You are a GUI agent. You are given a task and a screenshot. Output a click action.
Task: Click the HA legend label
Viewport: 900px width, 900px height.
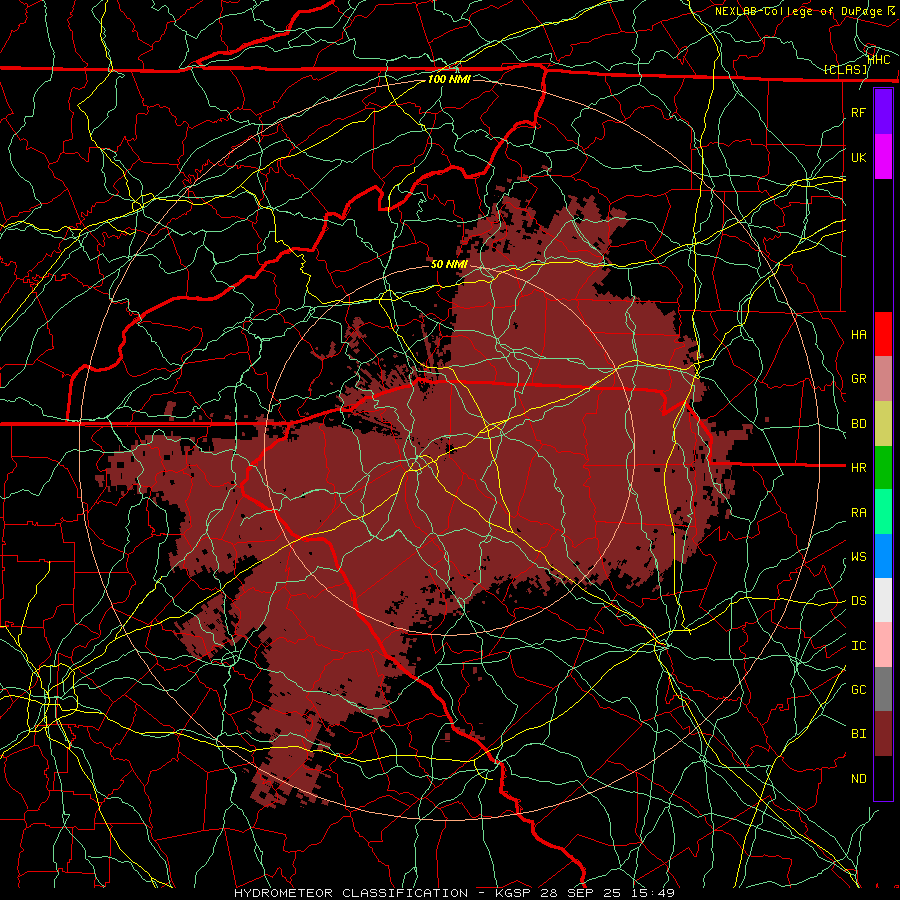coord(858,334)
